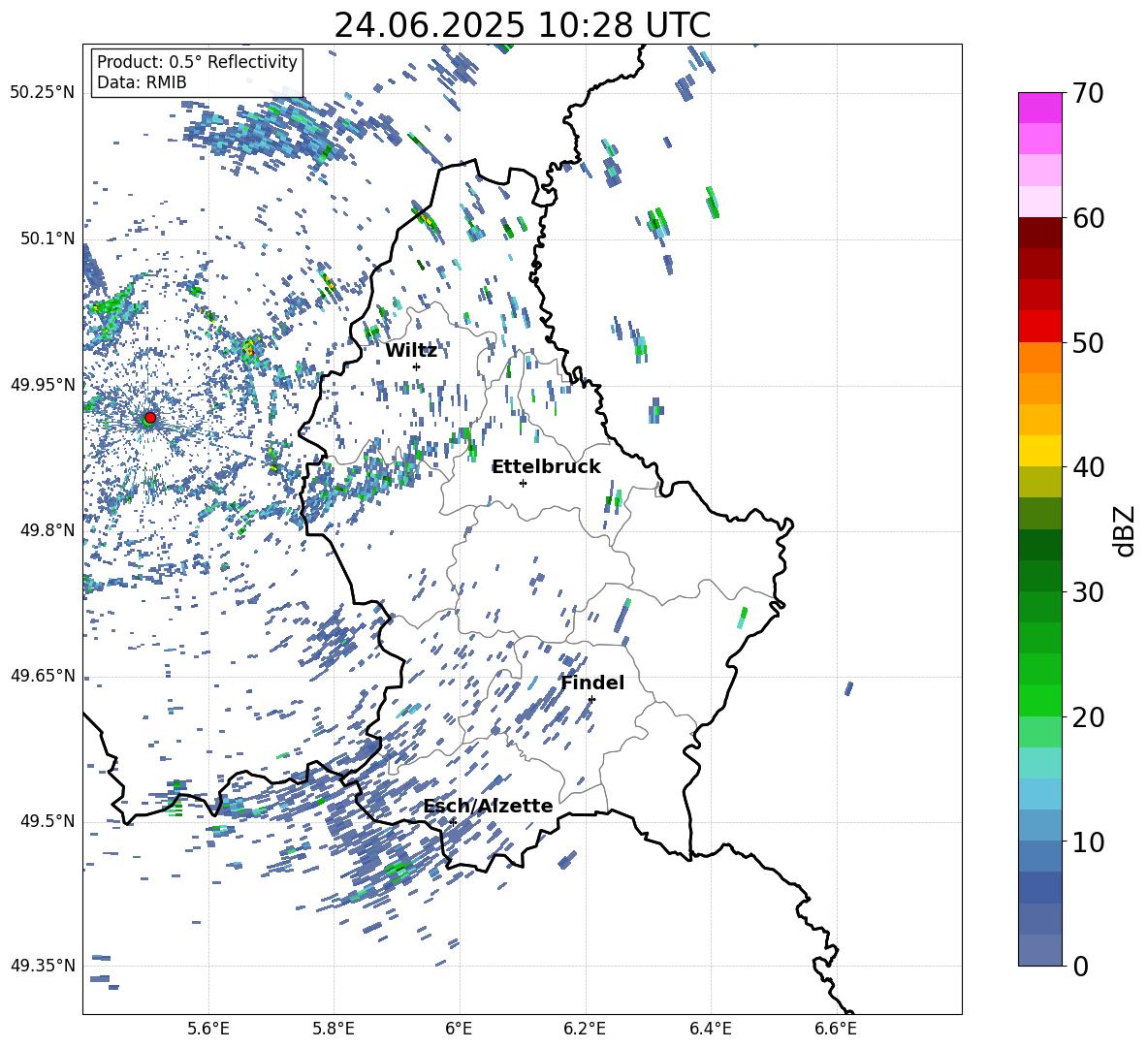The image size is (1148, 1048).
Task: Click the 49.8°N latitude tick label
Action: tap(48, 530)
